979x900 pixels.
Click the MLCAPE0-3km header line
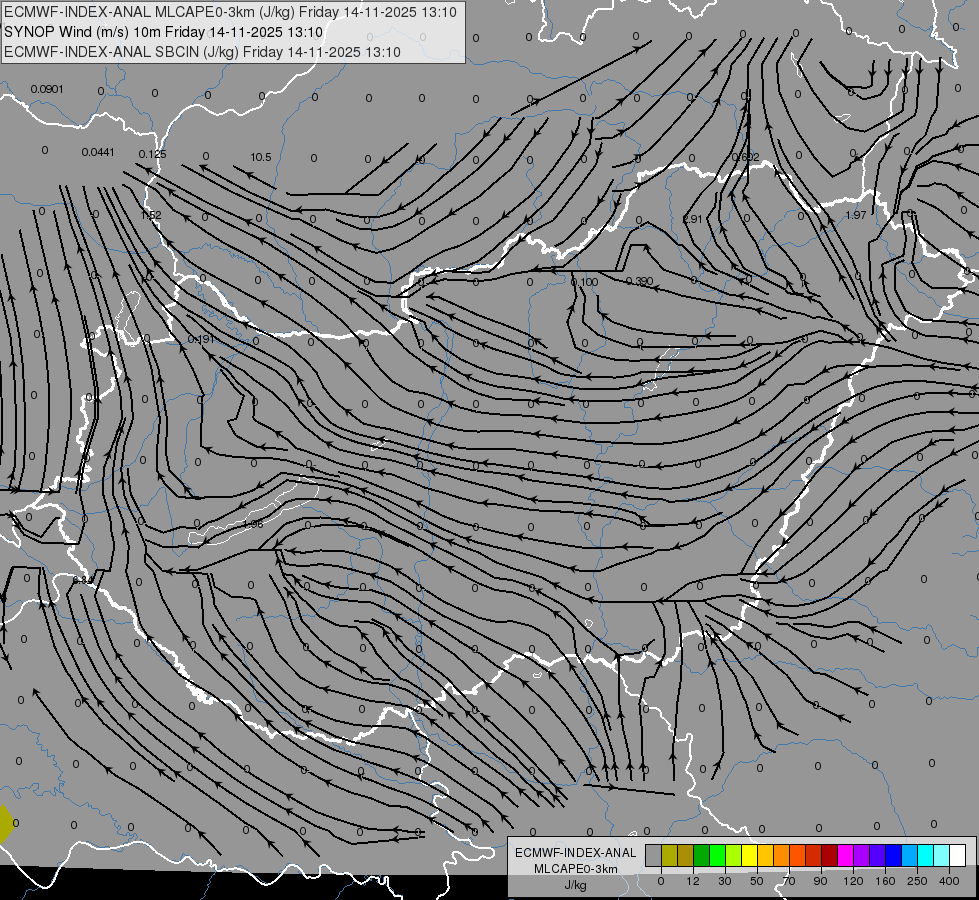230,12
